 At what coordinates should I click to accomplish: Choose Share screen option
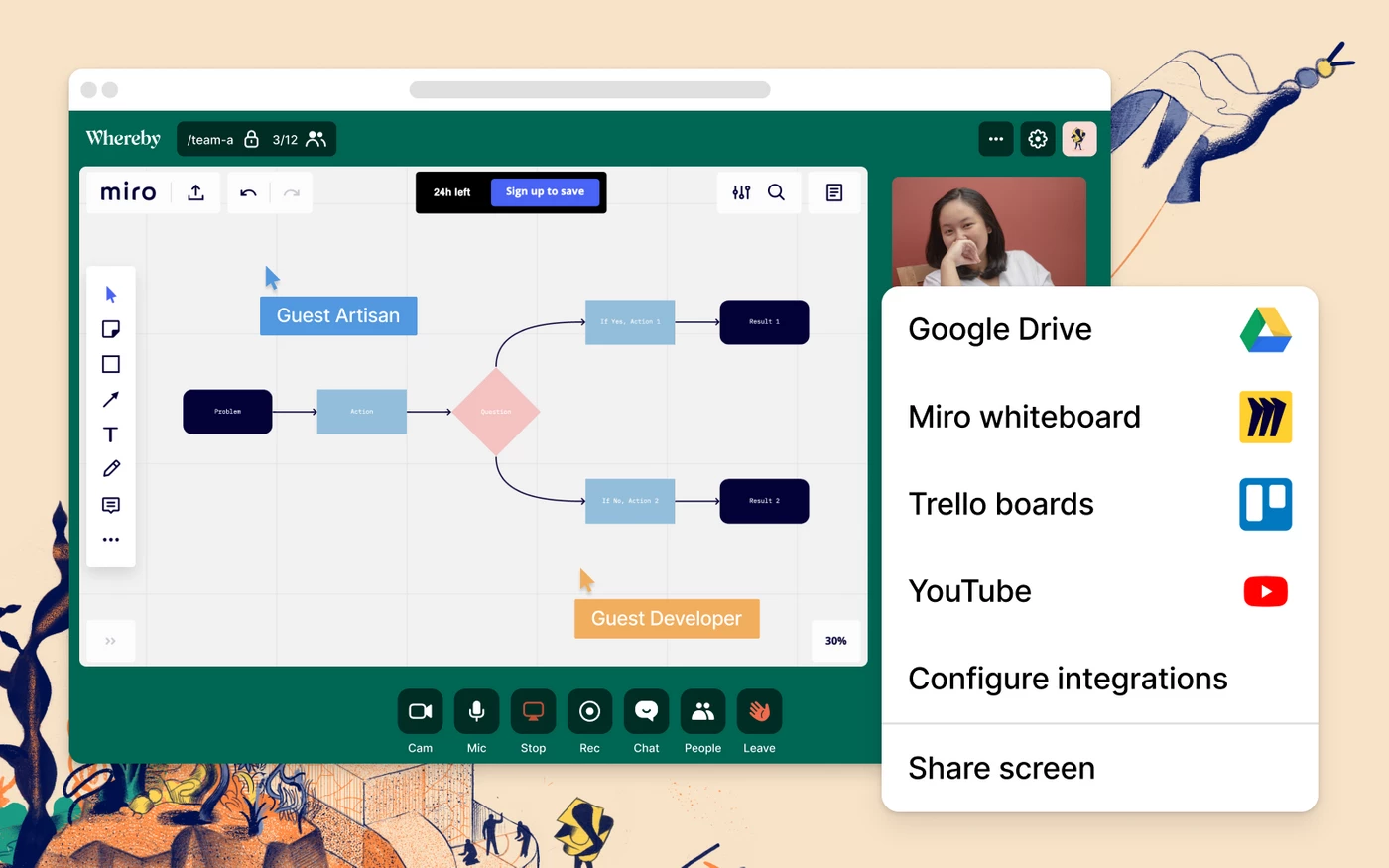pos(1099,768)
